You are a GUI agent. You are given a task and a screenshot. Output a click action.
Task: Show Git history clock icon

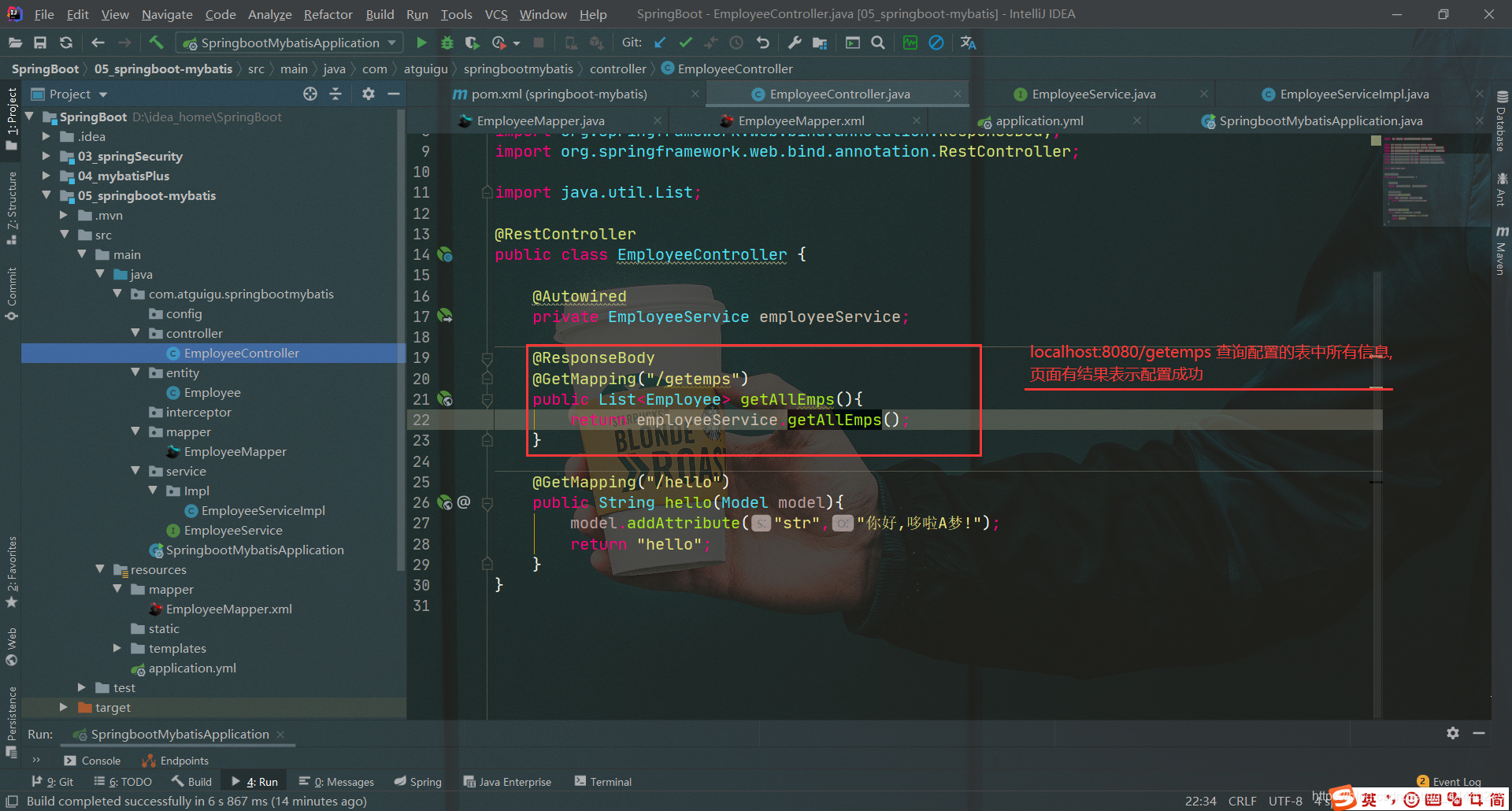point(736,43)
